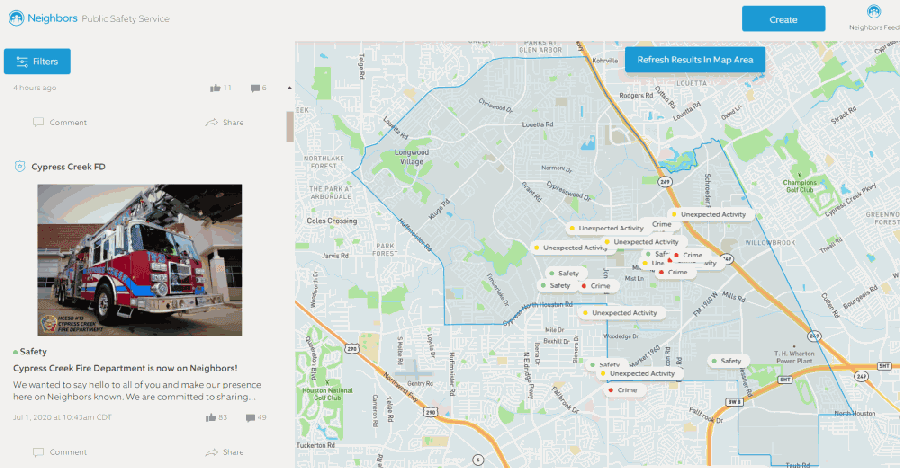Comment on the Cypress Creek FD post
Viewport: 900px width, 468px height.
(x=60, y=452)
